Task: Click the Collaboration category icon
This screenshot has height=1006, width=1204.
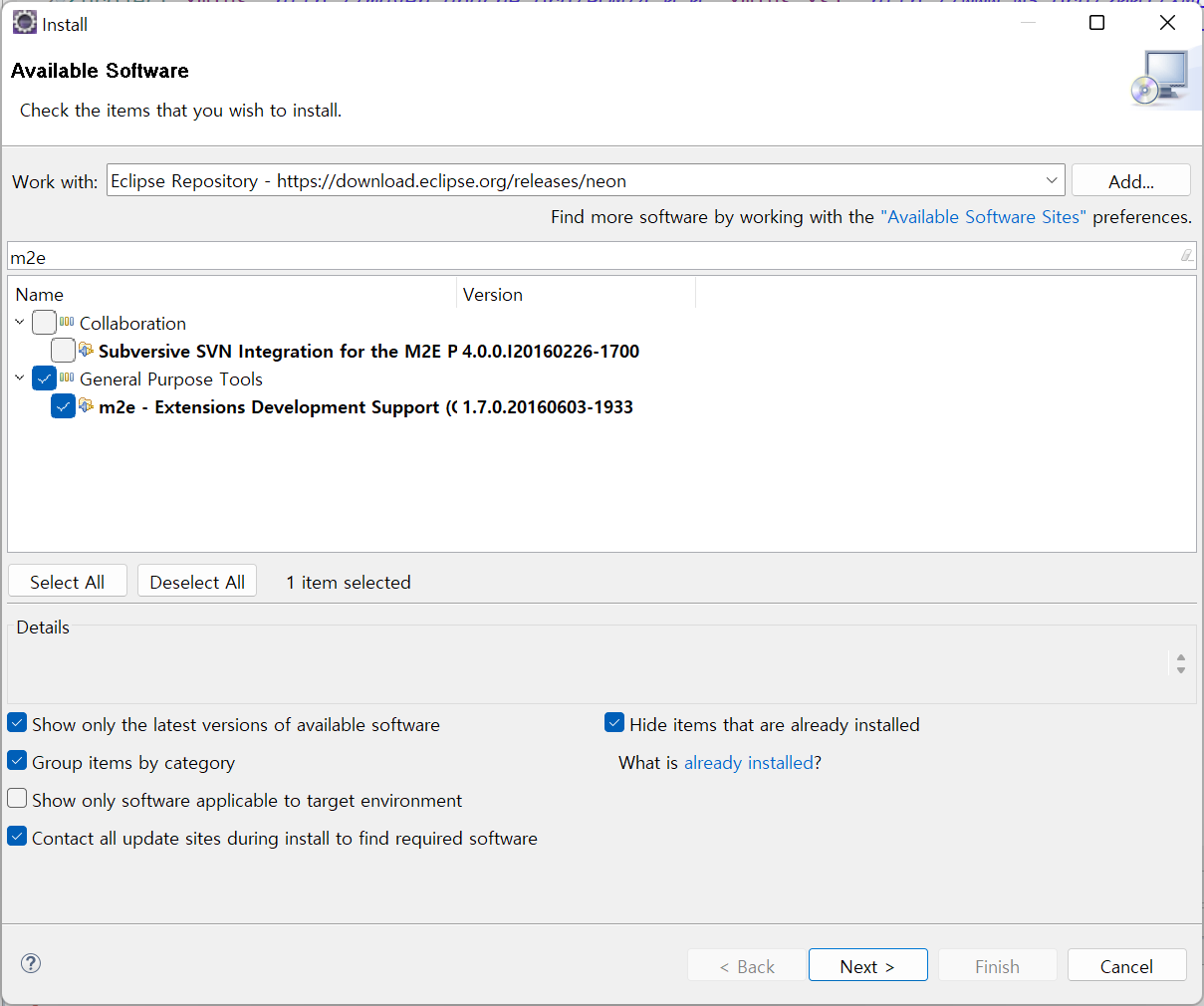Action: 67,322
